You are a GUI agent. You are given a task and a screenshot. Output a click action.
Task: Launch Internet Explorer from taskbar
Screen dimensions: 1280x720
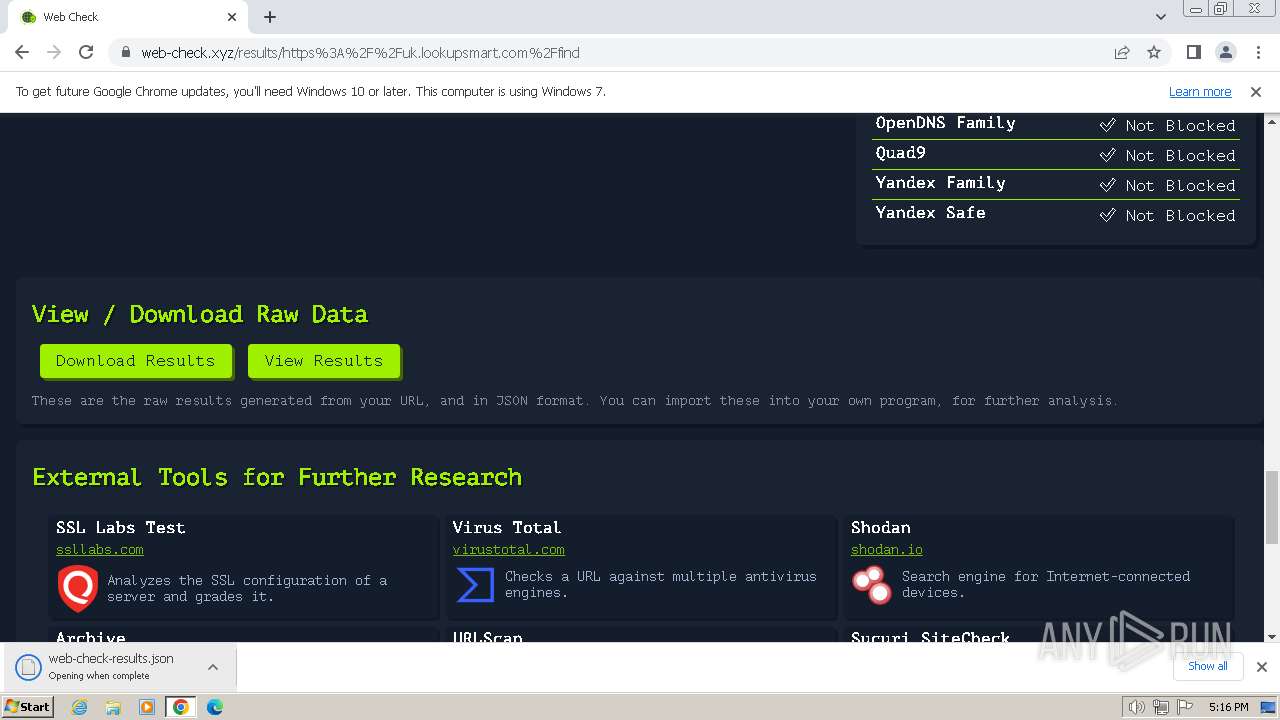click(x=80, y=707)
